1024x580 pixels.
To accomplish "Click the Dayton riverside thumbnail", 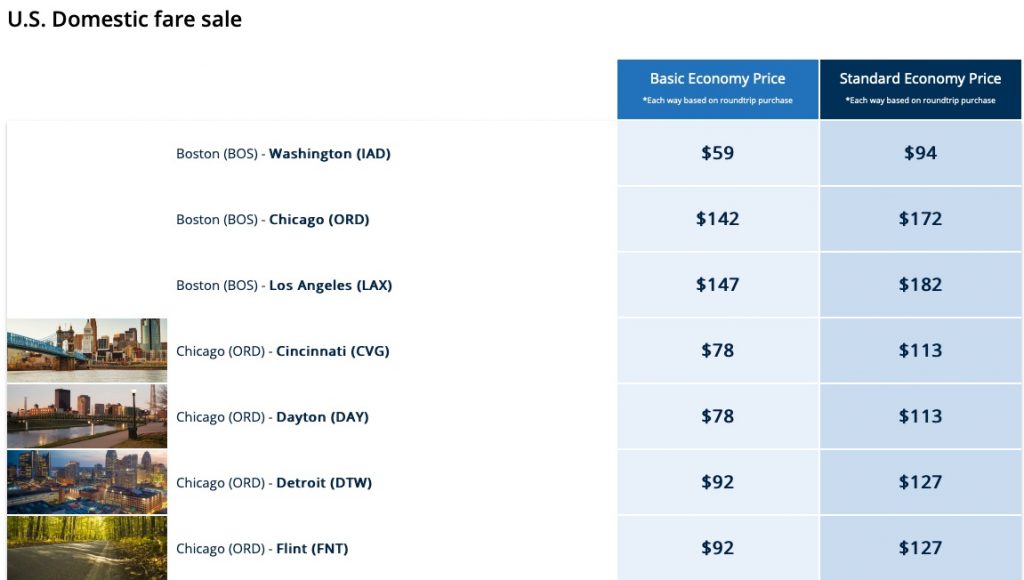I will [87, 416].
